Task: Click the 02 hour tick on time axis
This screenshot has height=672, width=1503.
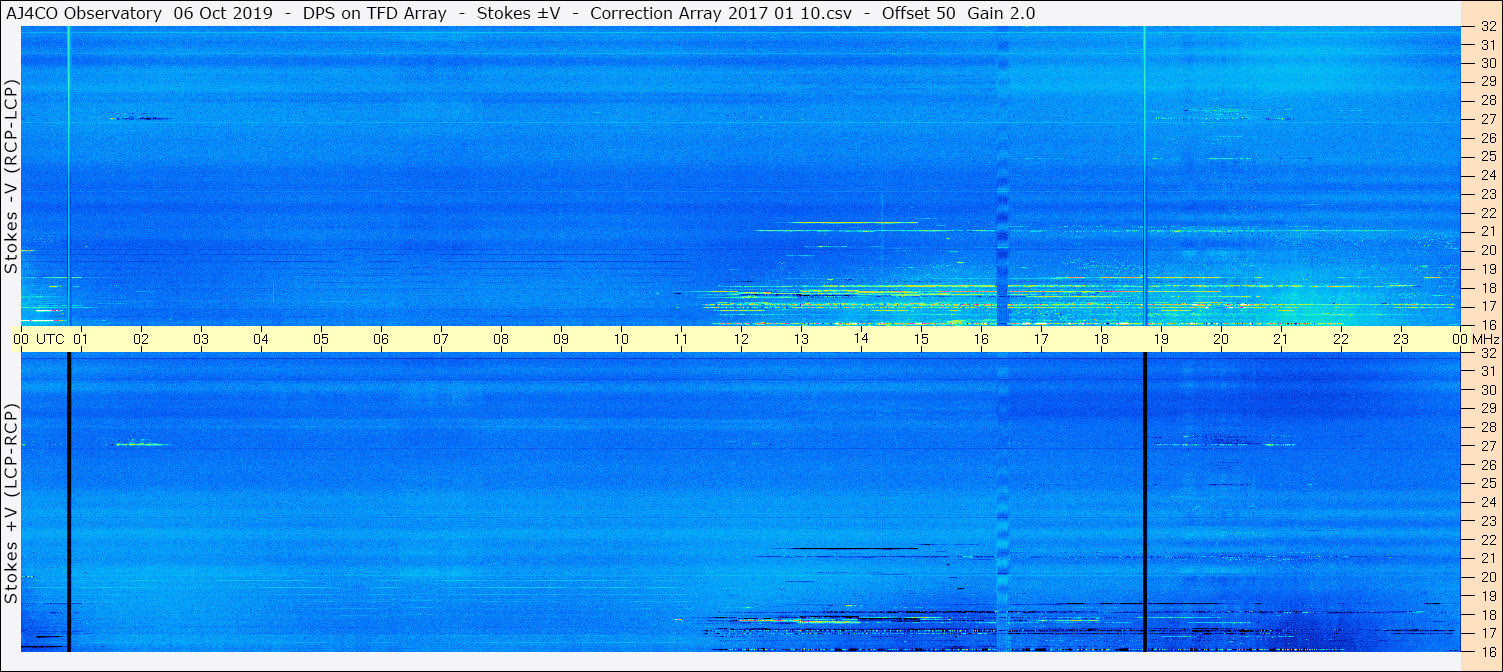Action: point(141,339)
